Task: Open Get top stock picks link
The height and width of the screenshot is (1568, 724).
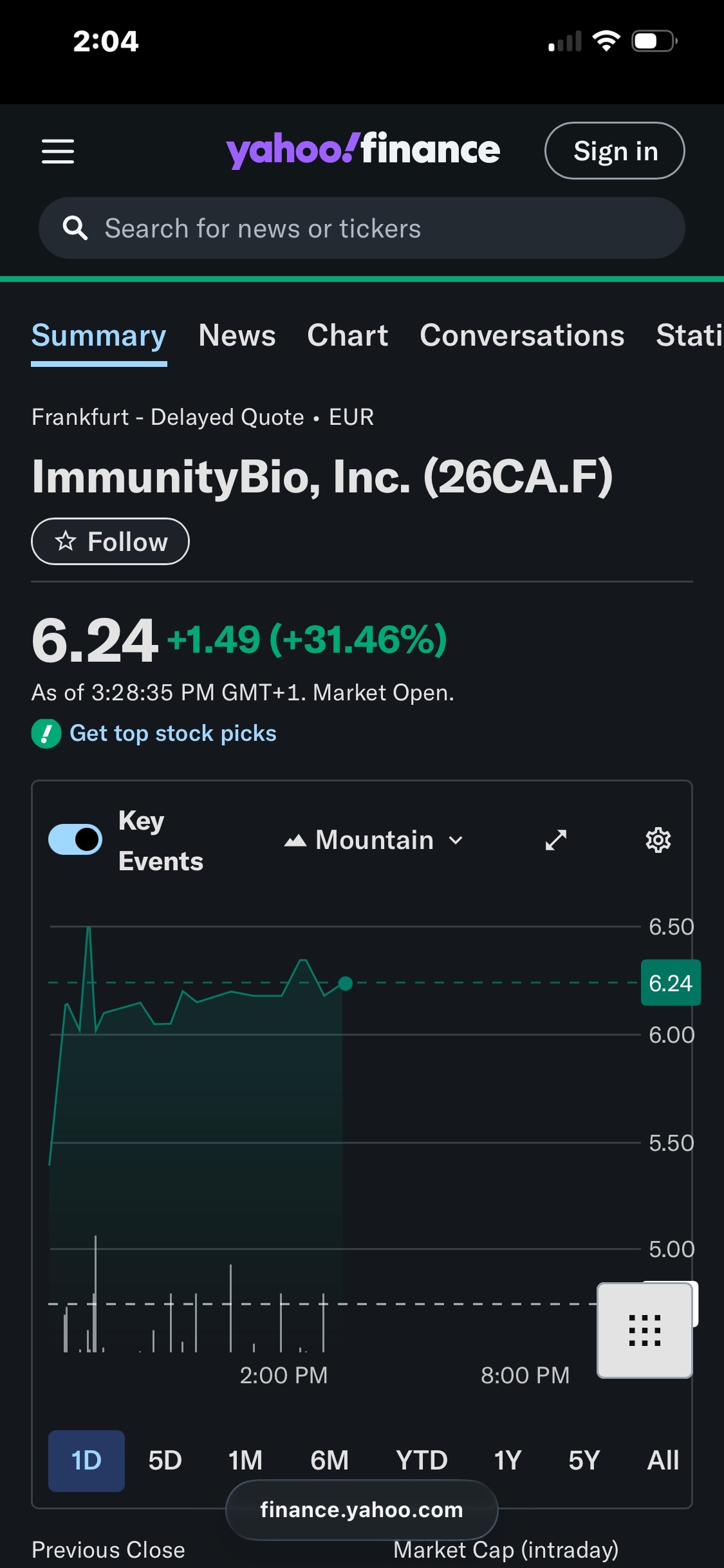Action: click(x=172, y=733)
